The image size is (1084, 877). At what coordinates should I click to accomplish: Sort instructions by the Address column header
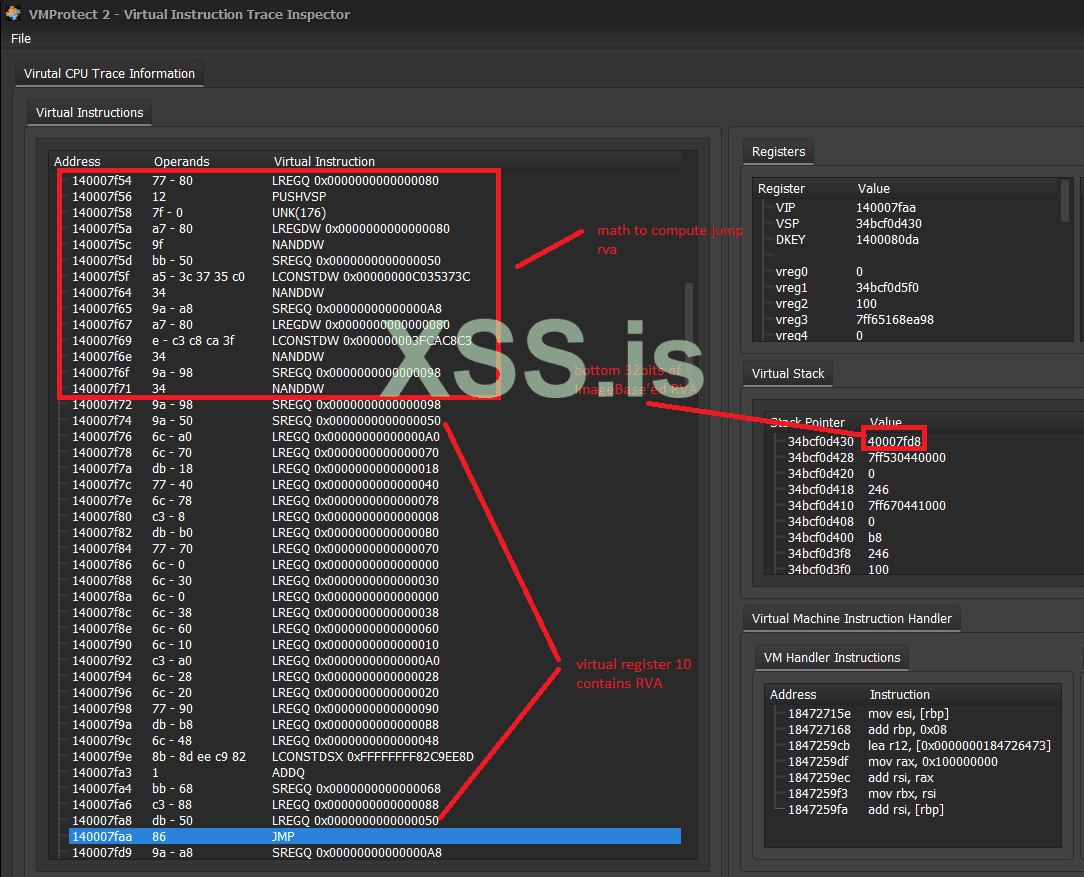[77, 161]
